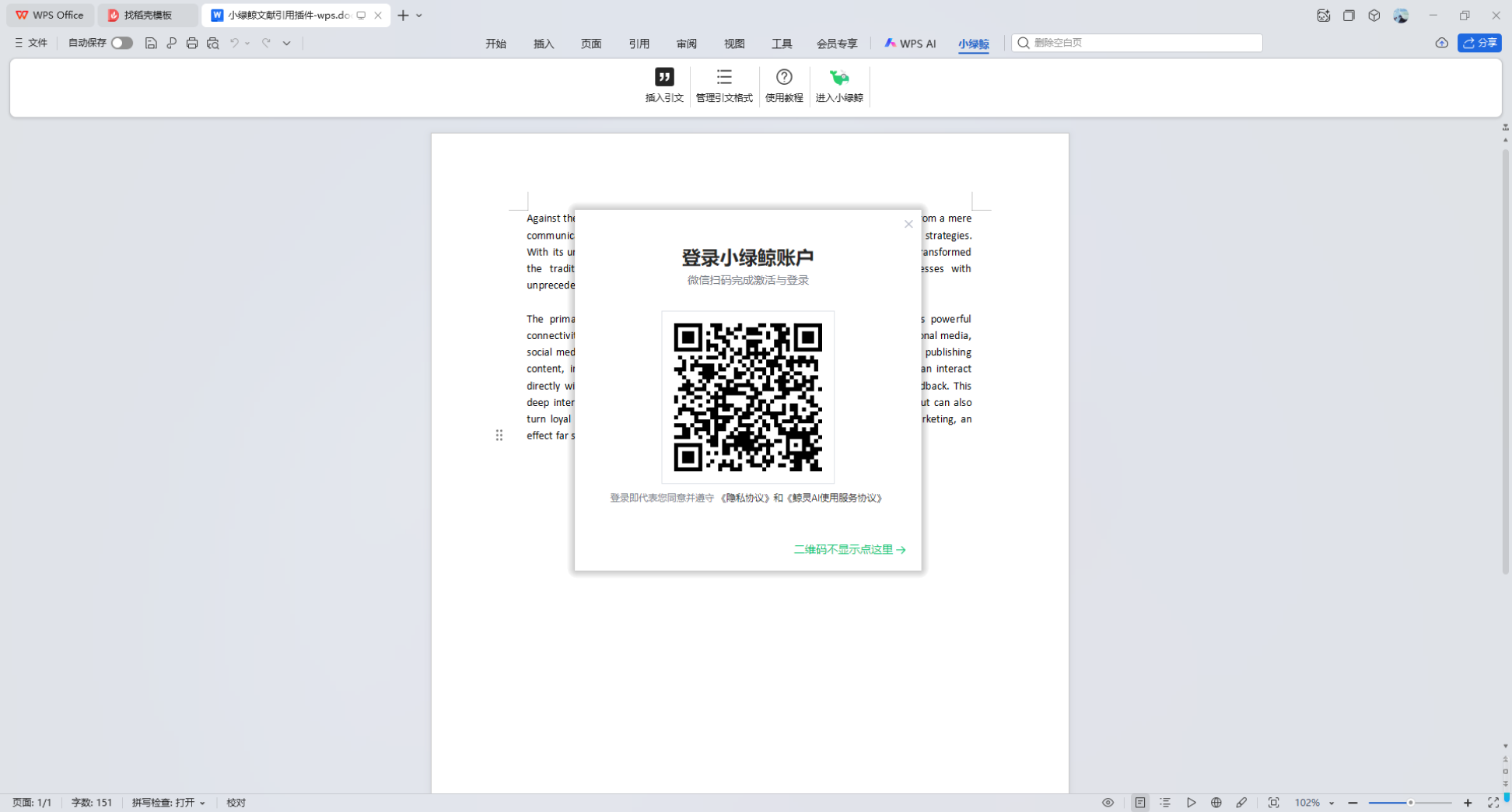Click the Enter 小绿鲸 whale icon
Screen dimensions: 1512x812
click(x=838, y=78)
